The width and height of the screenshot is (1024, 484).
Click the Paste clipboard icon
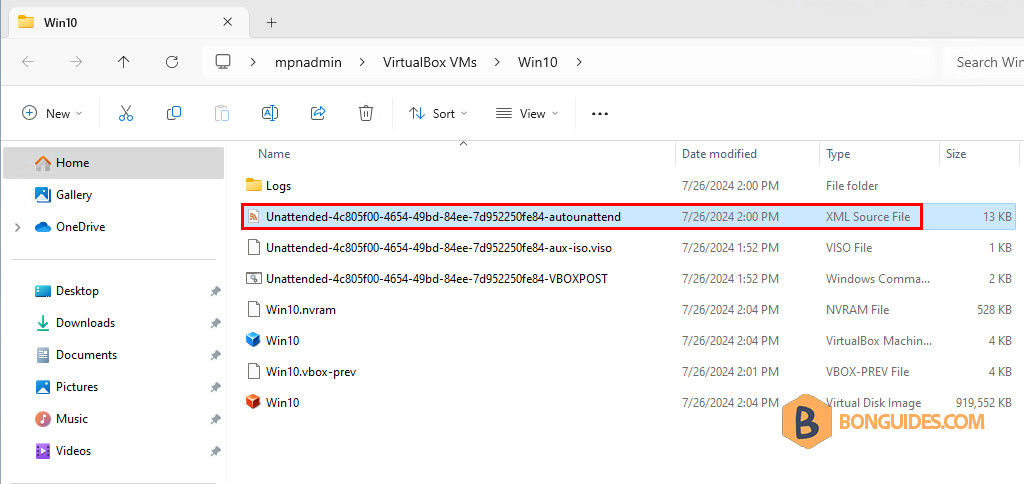(x=222, y=113)
